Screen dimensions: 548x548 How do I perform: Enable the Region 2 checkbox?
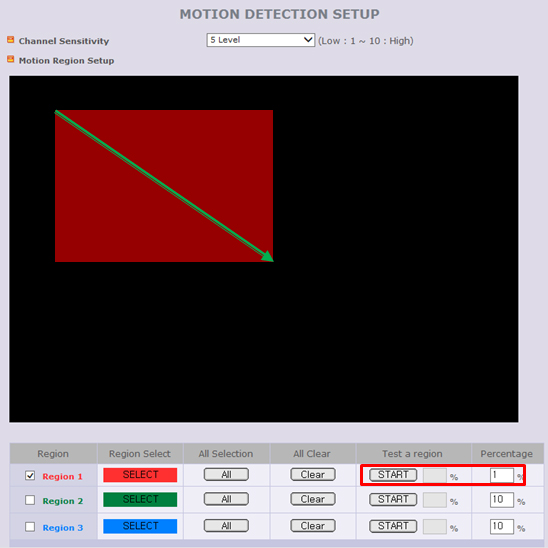click(30, 500)
